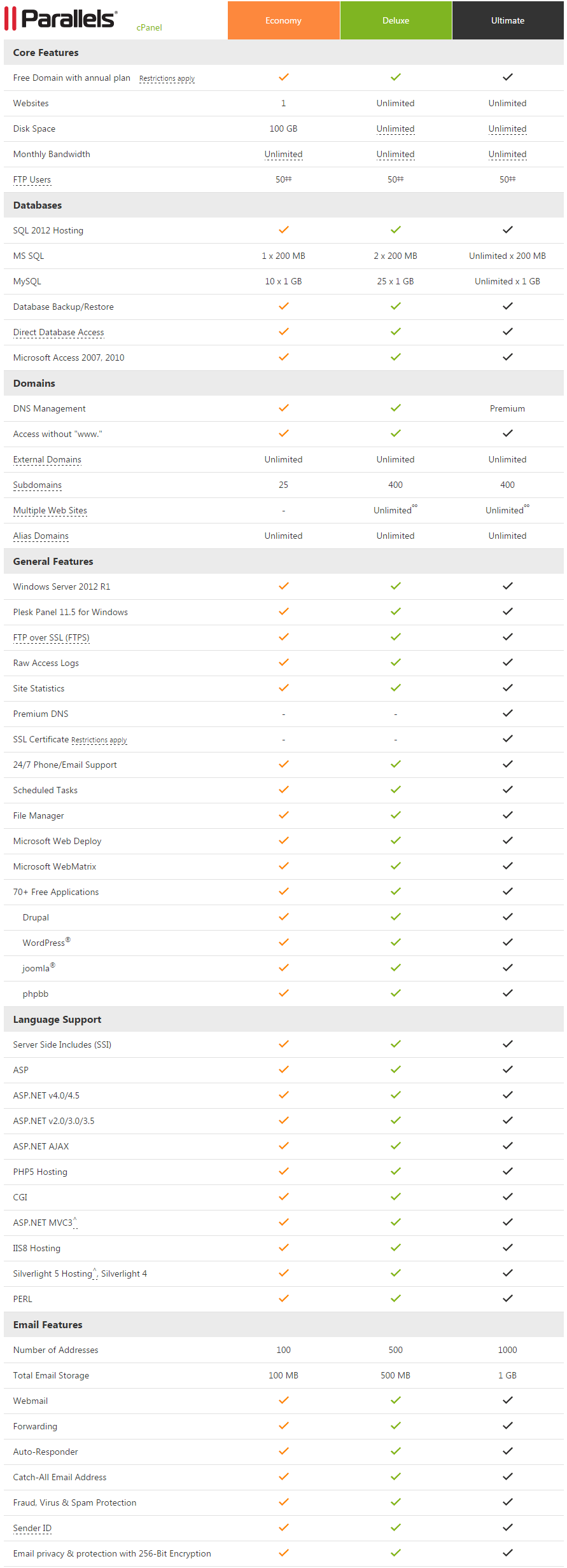Open the Restrictions apply link
This screenshot has width=567, height=1568.
click(167, 78)
